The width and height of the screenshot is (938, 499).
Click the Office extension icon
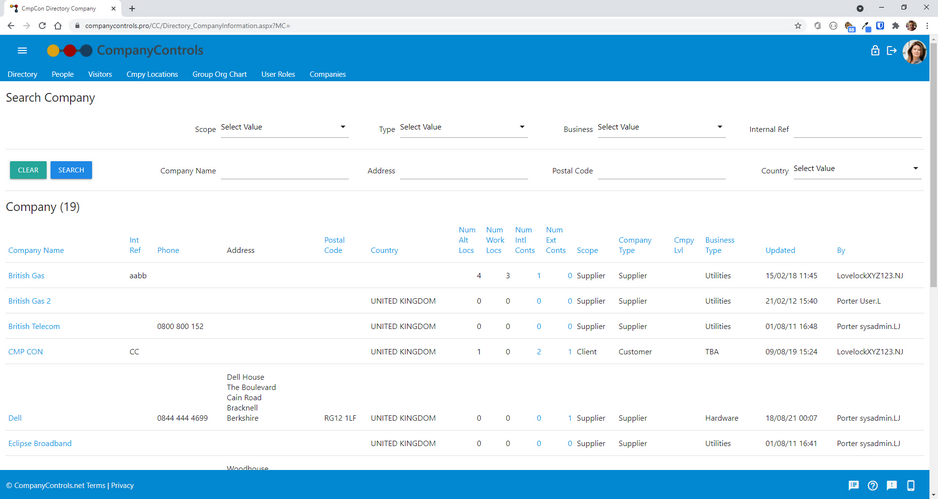[x=818, y=26]
